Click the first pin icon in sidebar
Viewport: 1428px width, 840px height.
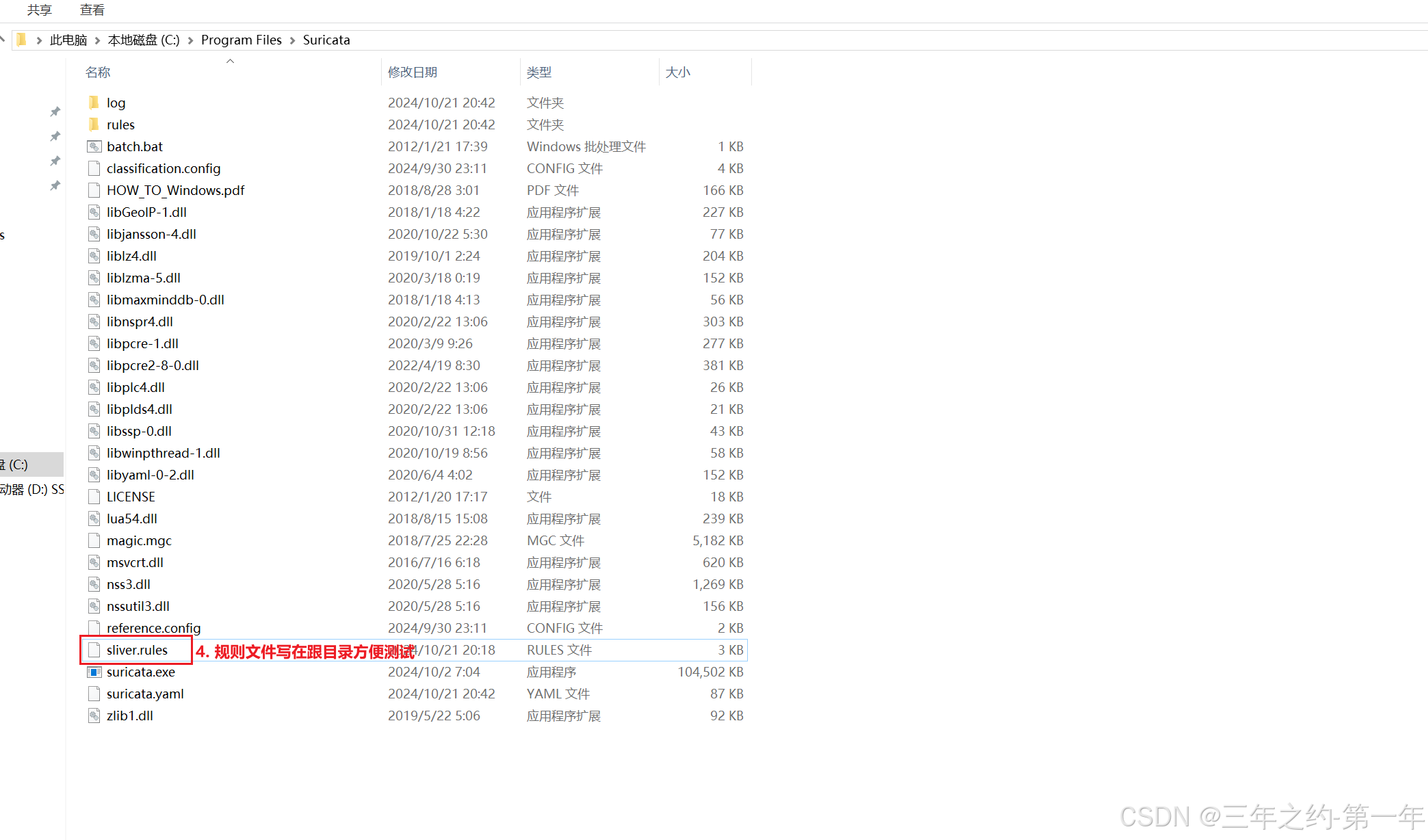55,111
